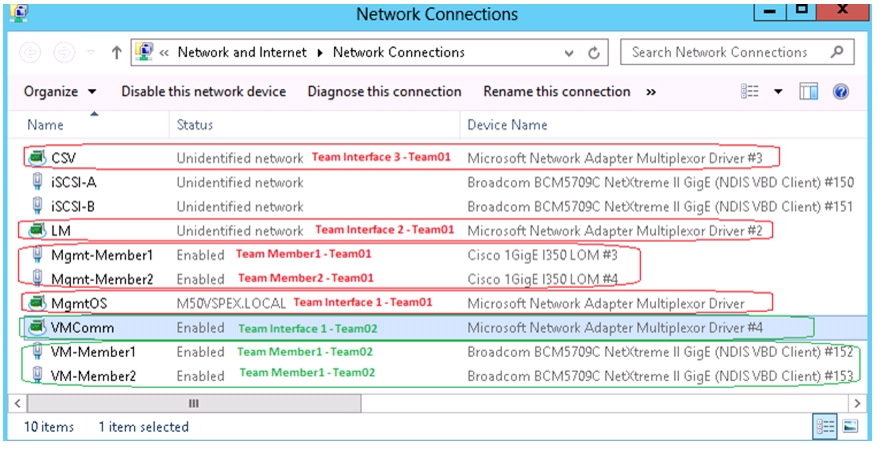
Task: Click the iSCSI-A adapter icon
Action: click(x=38, y=182)
